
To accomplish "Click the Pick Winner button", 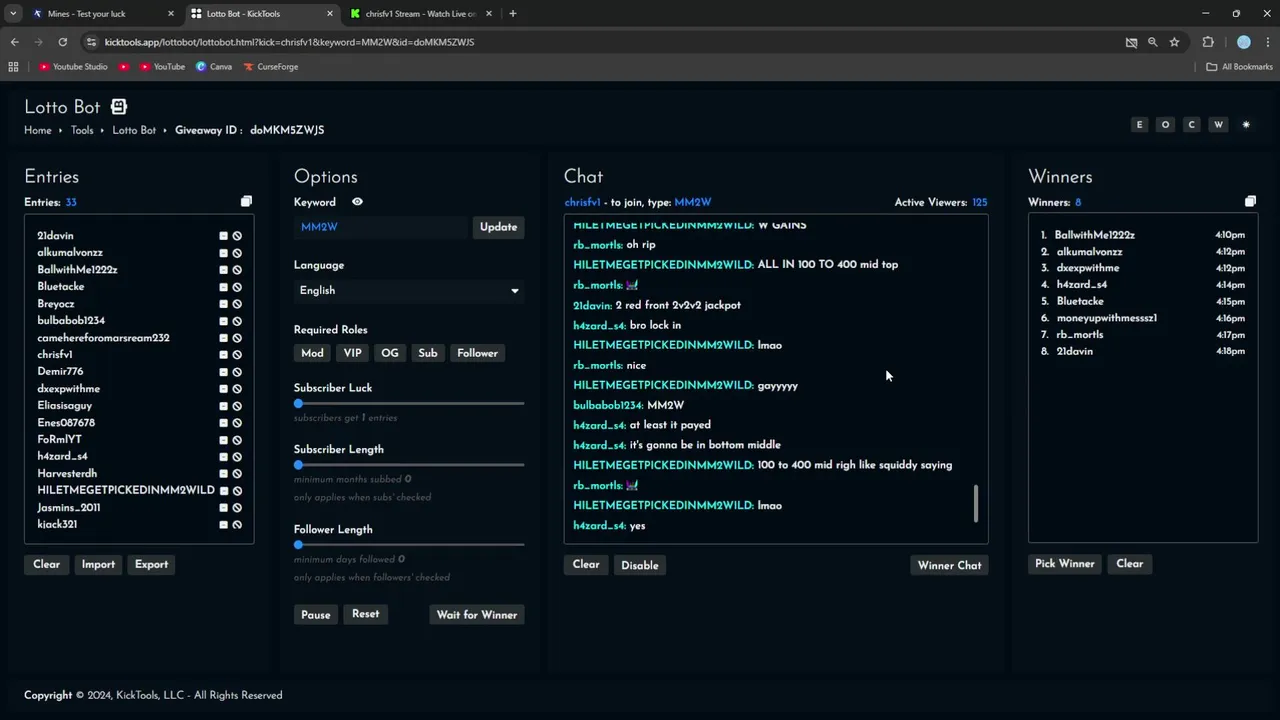I will 1065,564.
